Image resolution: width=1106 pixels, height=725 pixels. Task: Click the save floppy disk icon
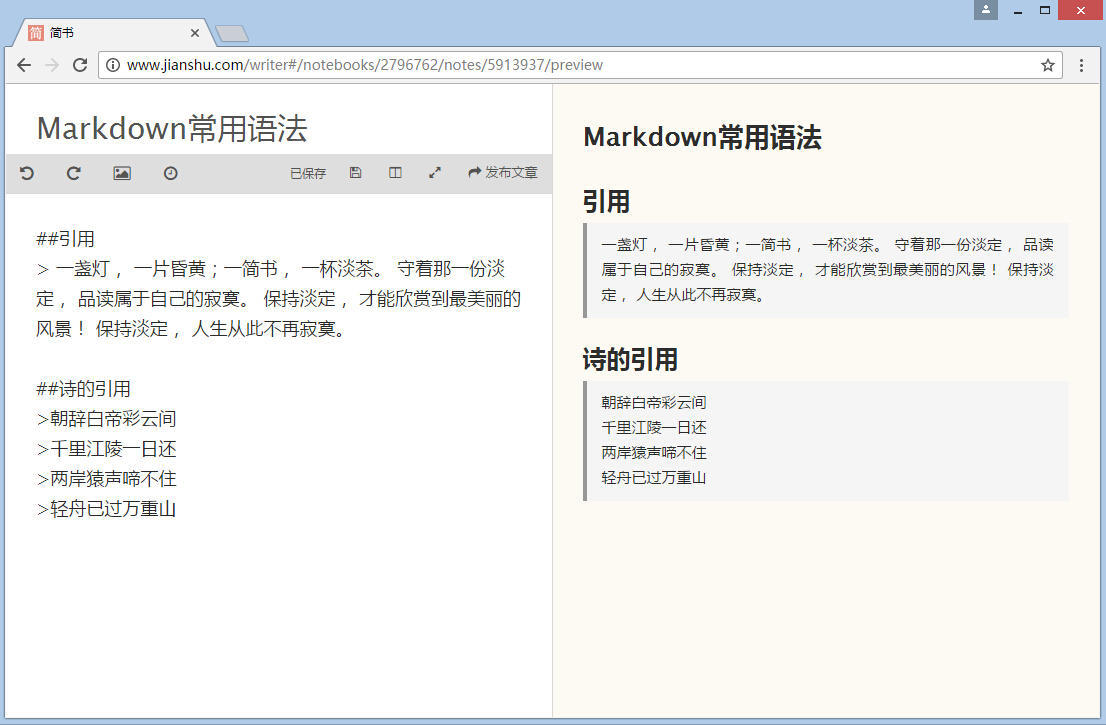pos(356,173)
